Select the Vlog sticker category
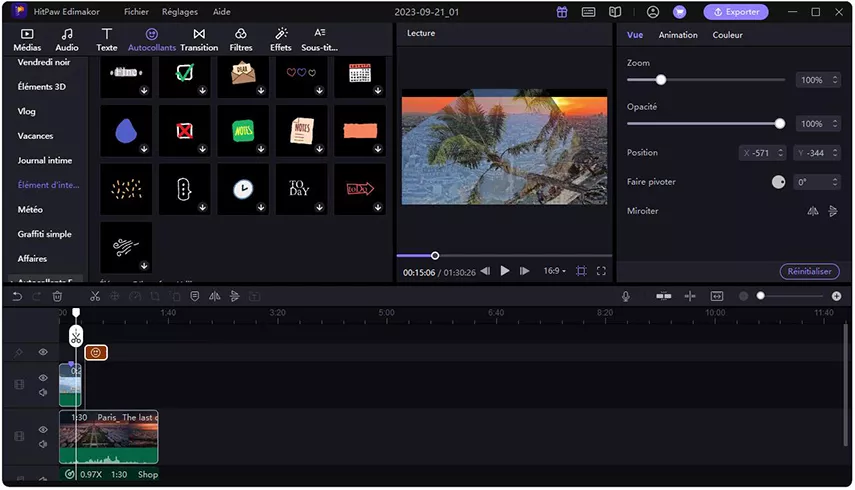Screen dimensions: 855x490 coord(26,111)
